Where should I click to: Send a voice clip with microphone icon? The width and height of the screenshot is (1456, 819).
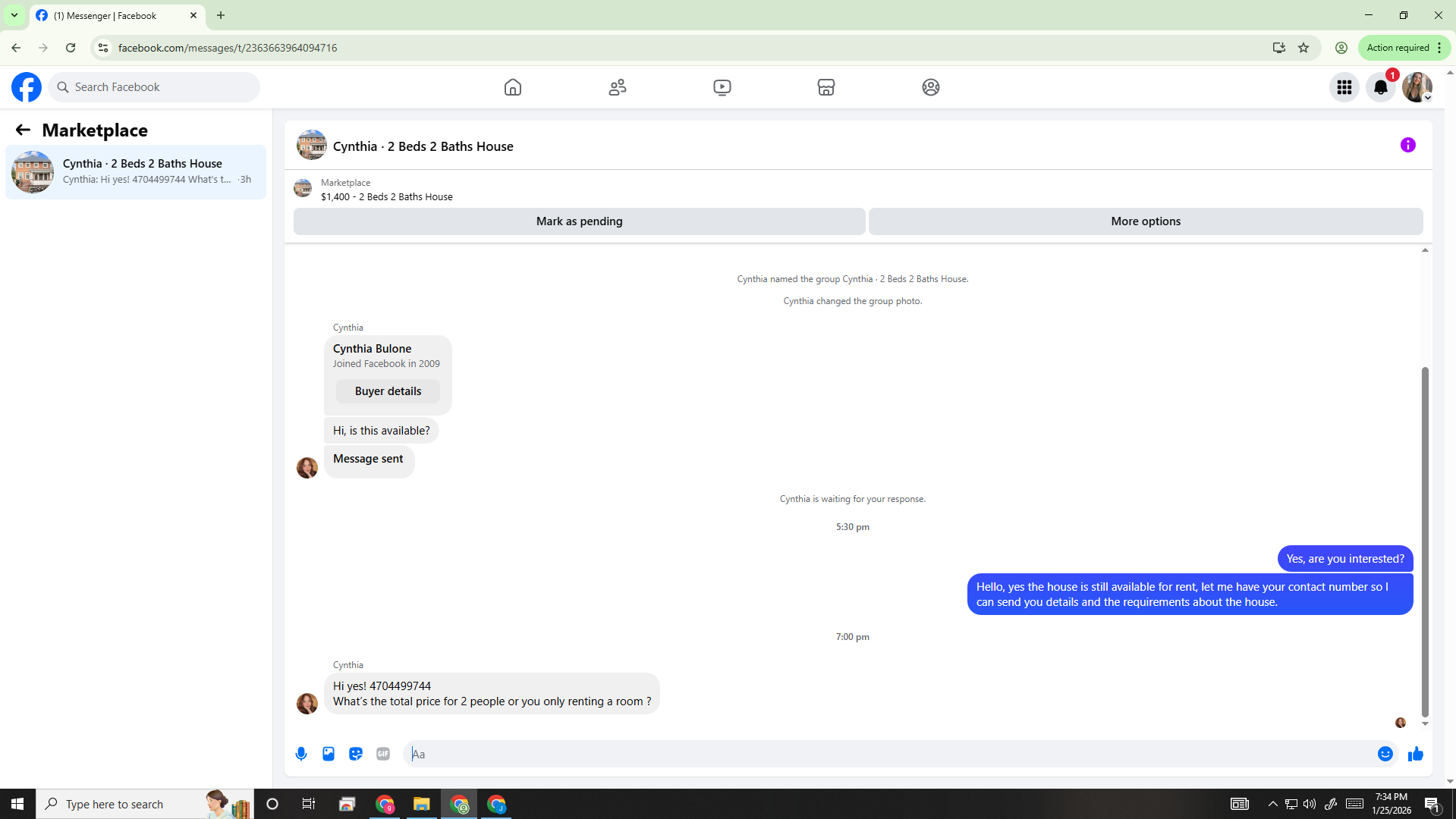pos(301,754)
